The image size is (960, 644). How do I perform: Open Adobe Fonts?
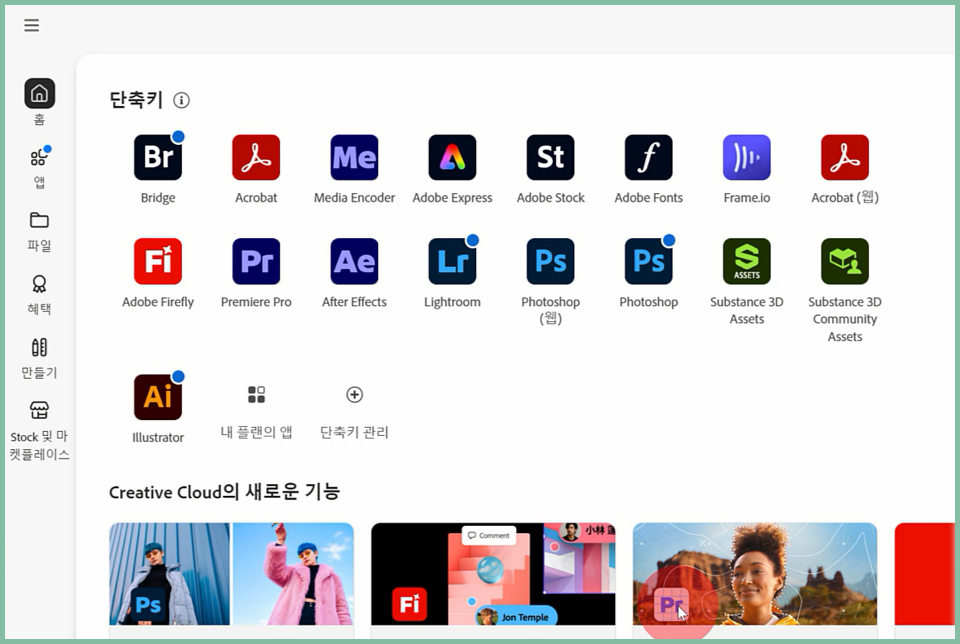point(648,157)
